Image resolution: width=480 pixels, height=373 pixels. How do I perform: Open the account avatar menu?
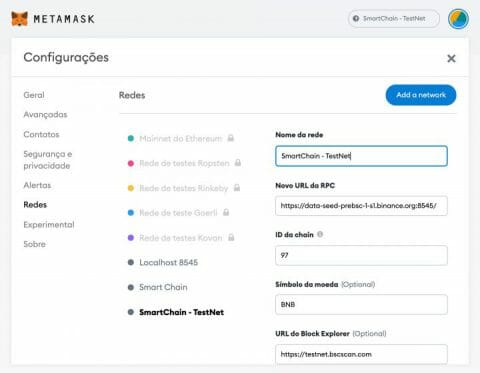coord(459,19)
